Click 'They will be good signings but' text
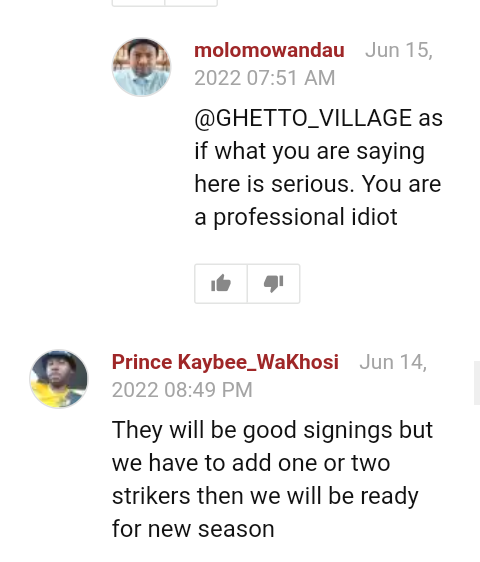480x562 pixels. [x=272, y=430]
